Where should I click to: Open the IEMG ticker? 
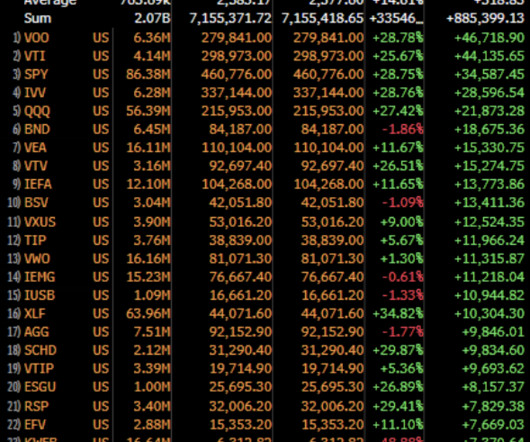[40, 277]
